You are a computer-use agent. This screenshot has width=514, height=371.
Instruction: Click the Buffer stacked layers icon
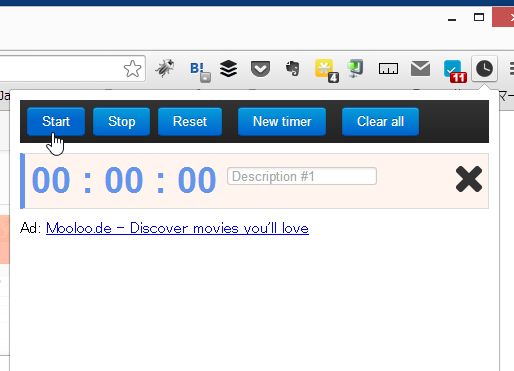229,68
